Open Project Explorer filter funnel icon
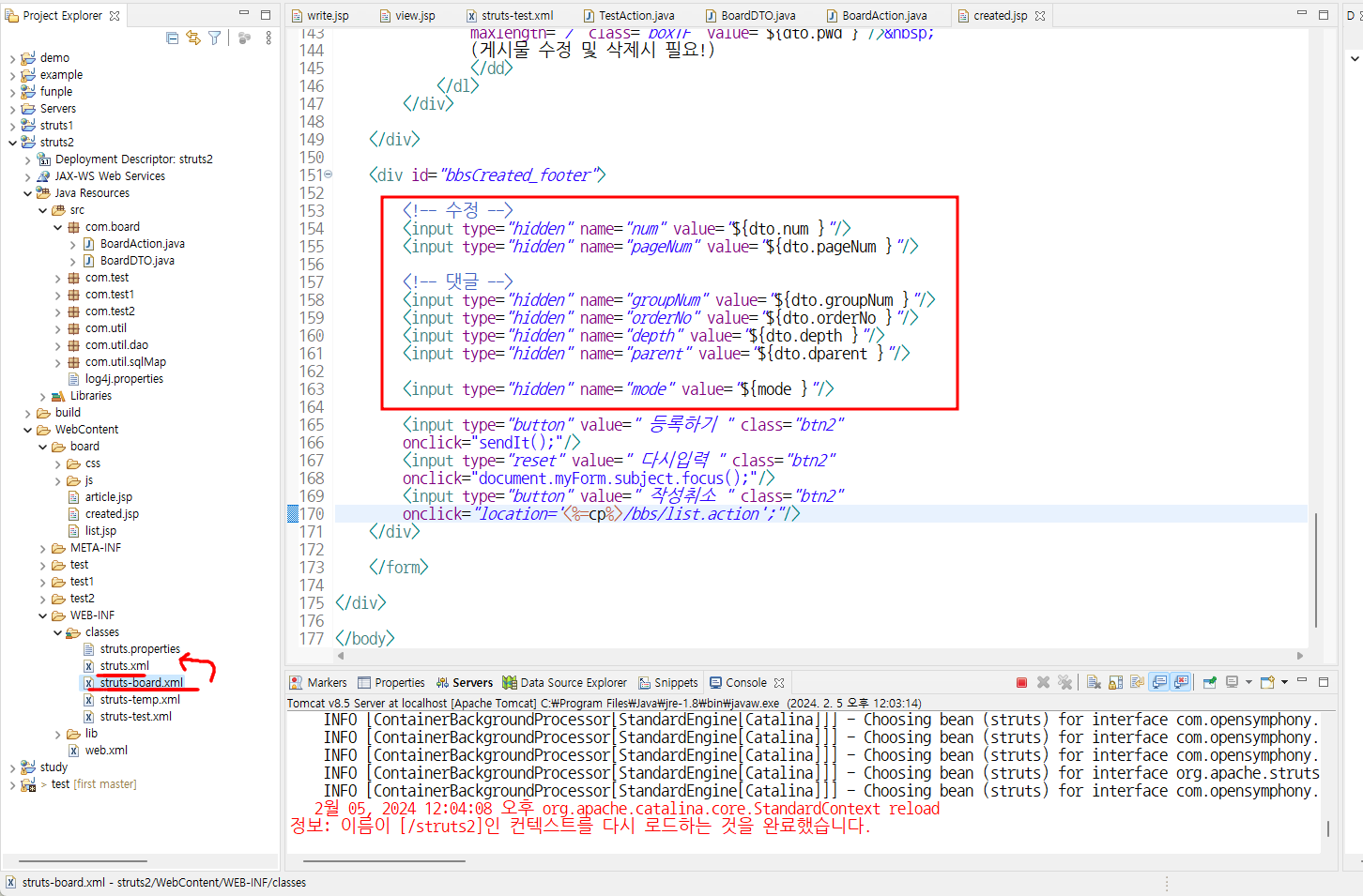This screenshot has width=1363, height=896. (215, 38)
